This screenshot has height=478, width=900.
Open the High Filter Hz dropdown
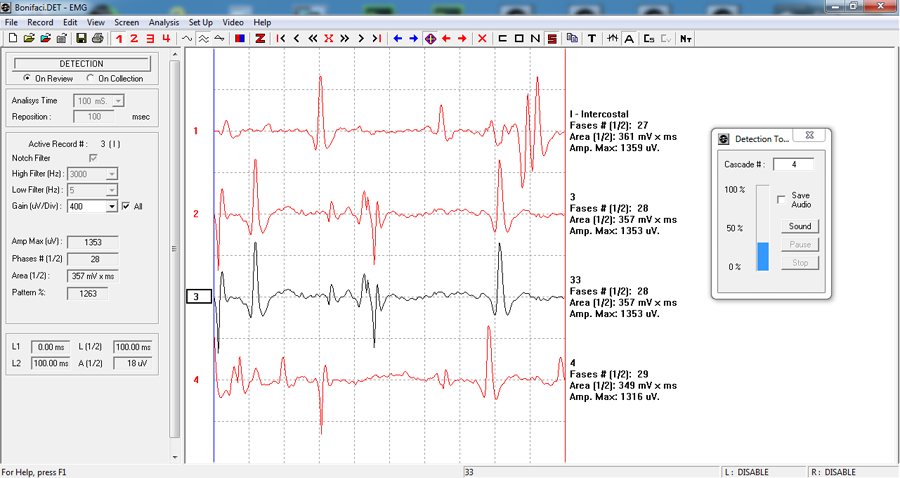(111, 173)
